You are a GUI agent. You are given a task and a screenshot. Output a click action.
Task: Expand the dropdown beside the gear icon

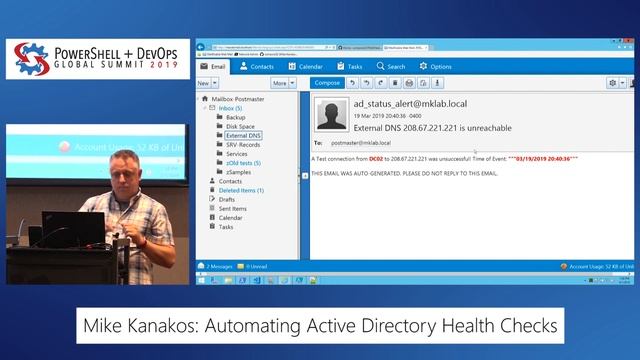point(622,83)
